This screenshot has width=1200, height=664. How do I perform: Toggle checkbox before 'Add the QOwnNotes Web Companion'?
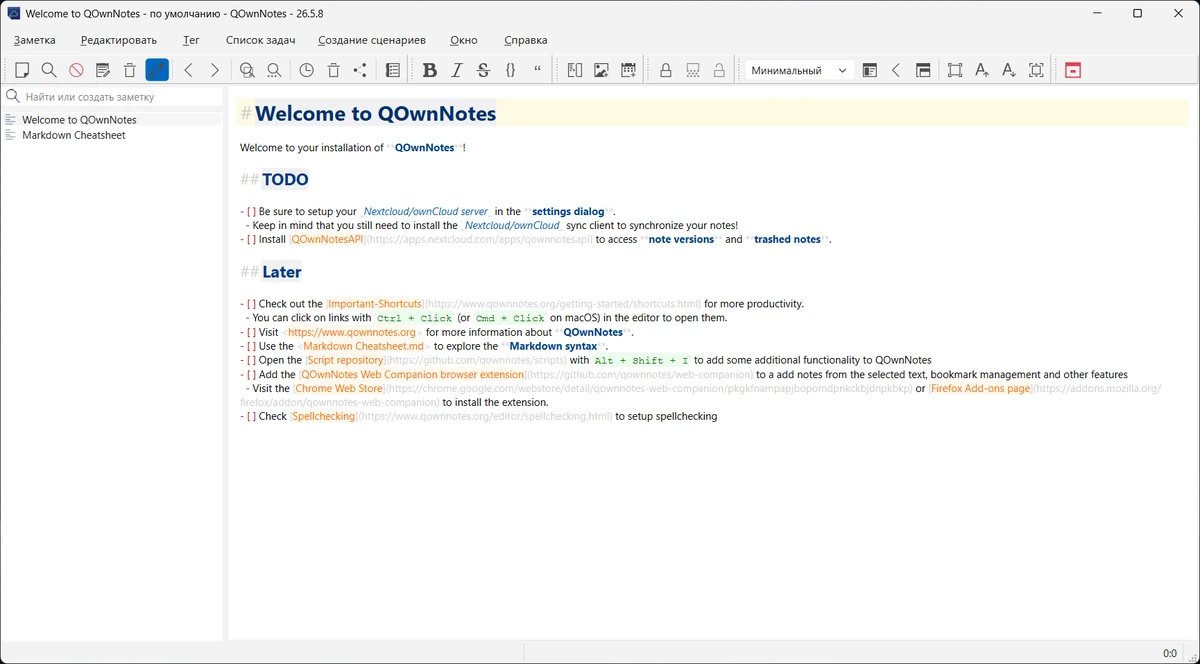click(251, 374)
